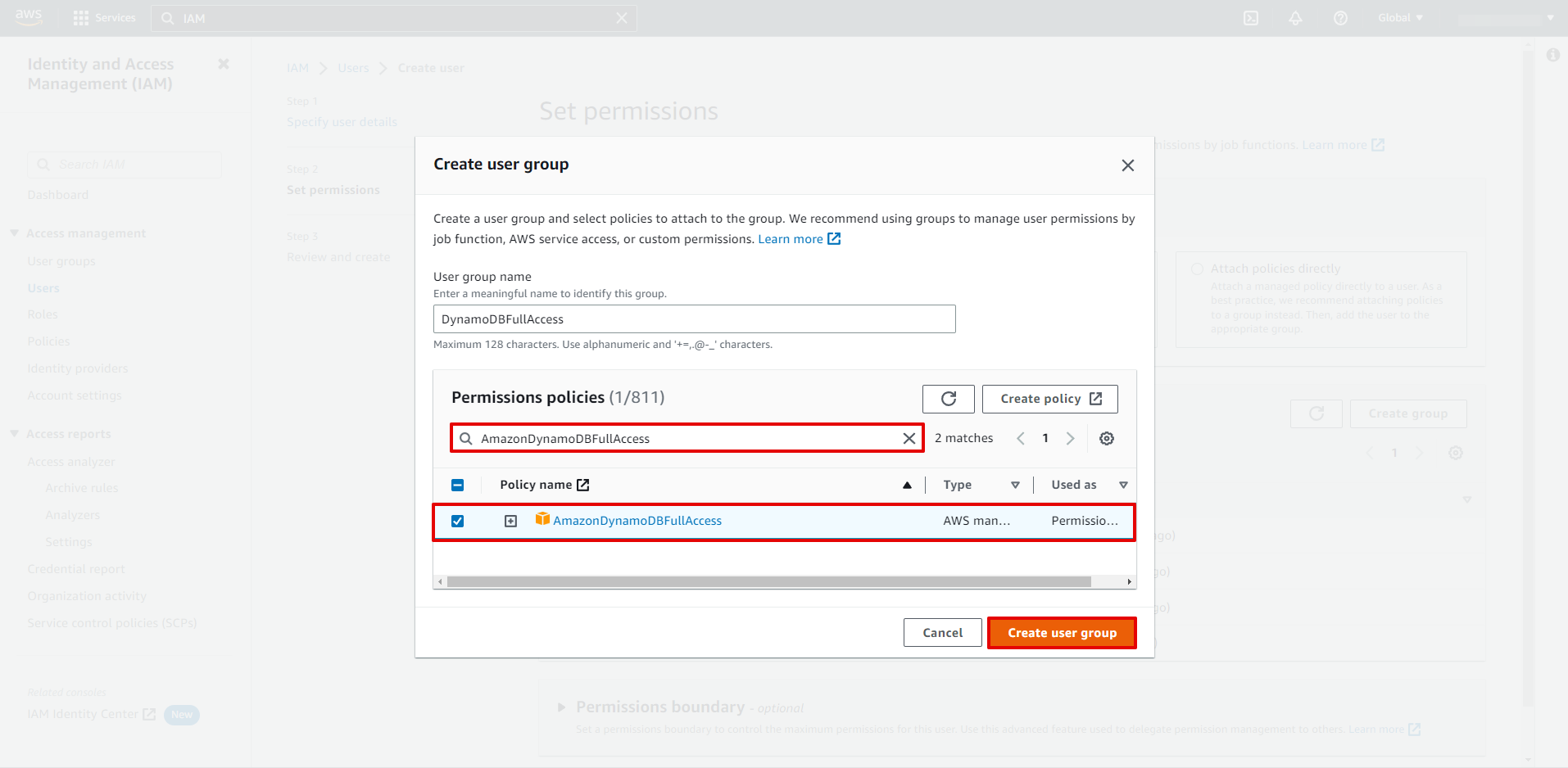
Task: Select Attach policies directly radio option
Action: pos(1198,269)
